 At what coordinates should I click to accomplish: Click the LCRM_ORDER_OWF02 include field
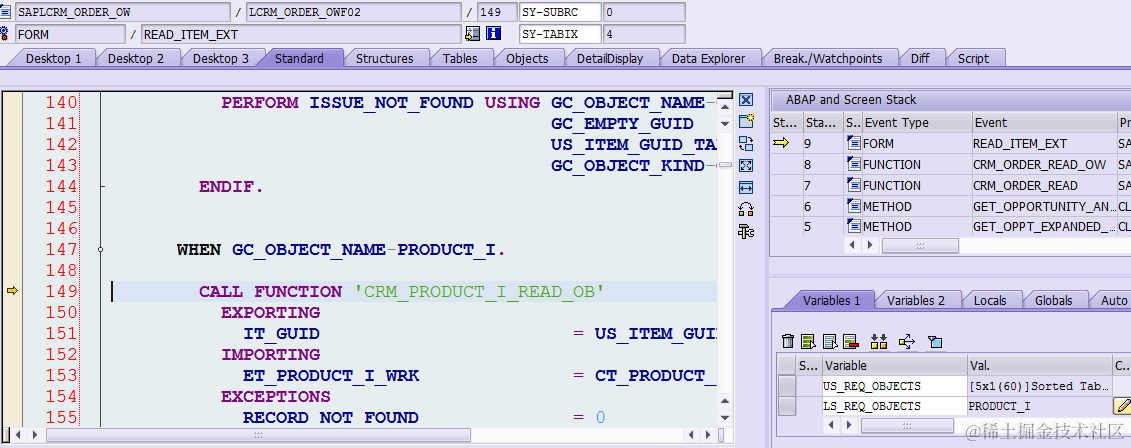pyautogui.click(x=353, y=12)
